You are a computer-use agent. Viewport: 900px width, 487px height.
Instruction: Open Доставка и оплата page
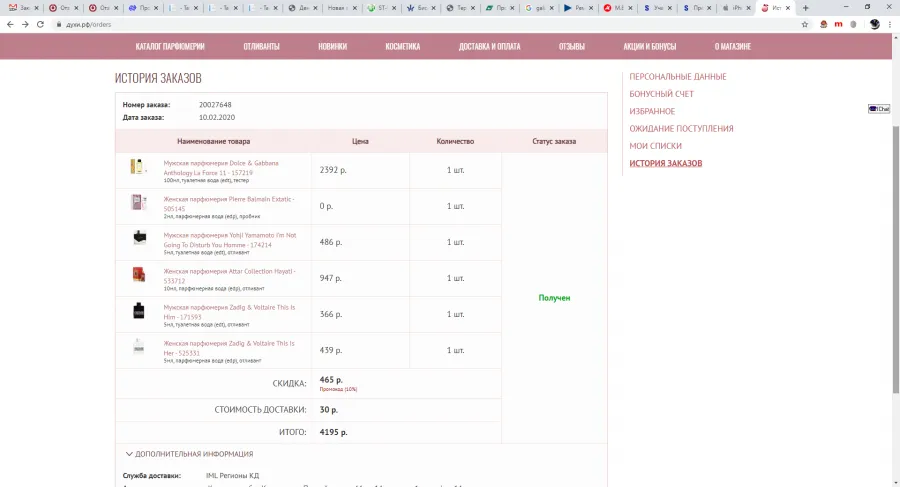pos(490,47)
